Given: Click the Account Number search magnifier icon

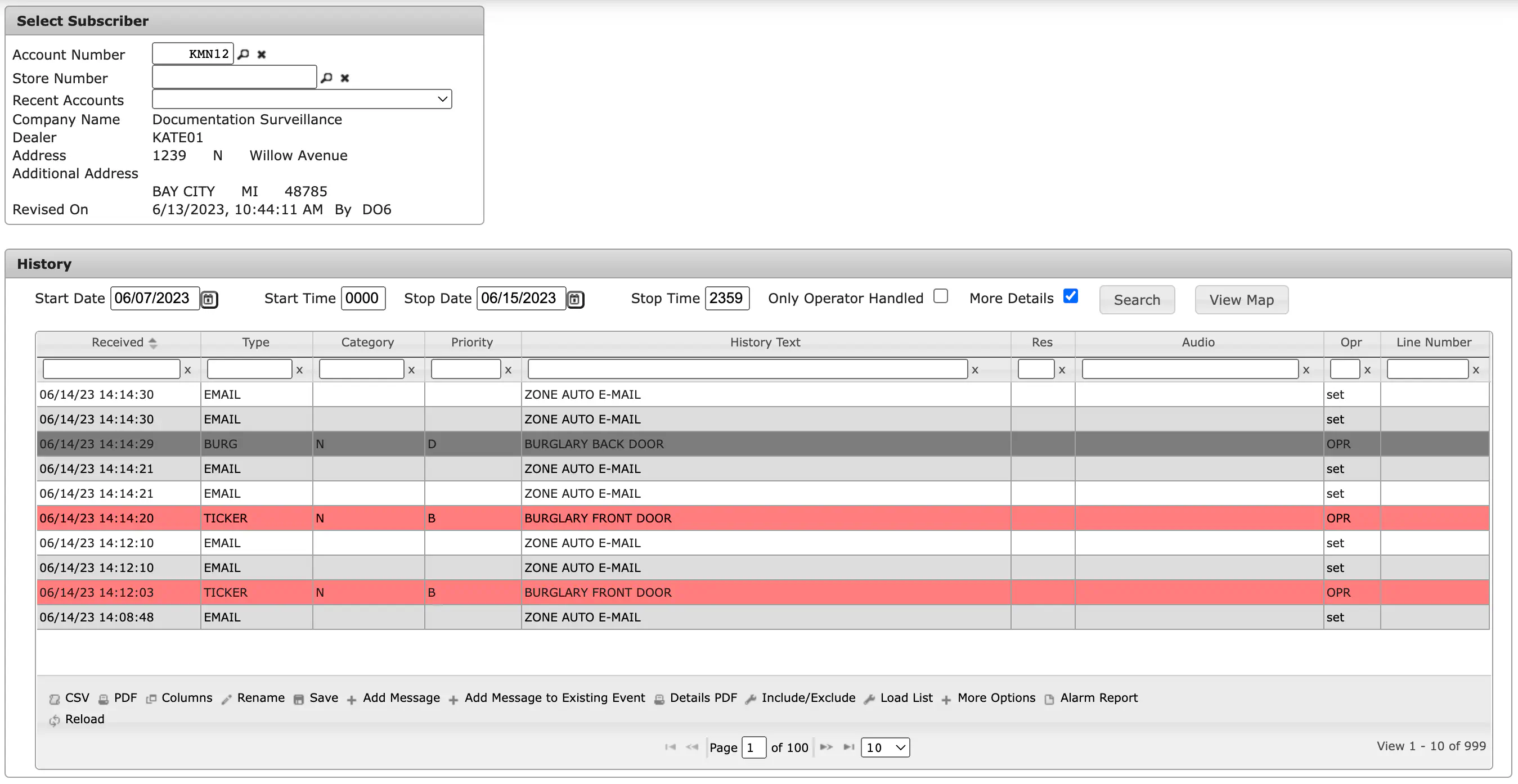Looking at the screenshot, I should point(244,54).
